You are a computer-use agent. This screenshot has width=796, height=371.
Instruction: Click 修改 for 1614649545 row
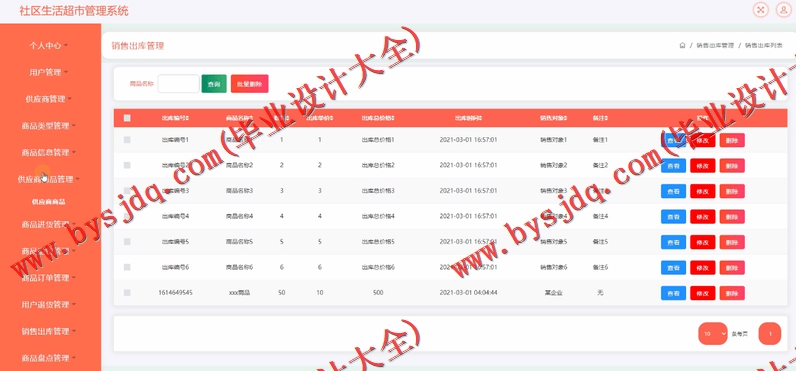[x=703, y=293]
